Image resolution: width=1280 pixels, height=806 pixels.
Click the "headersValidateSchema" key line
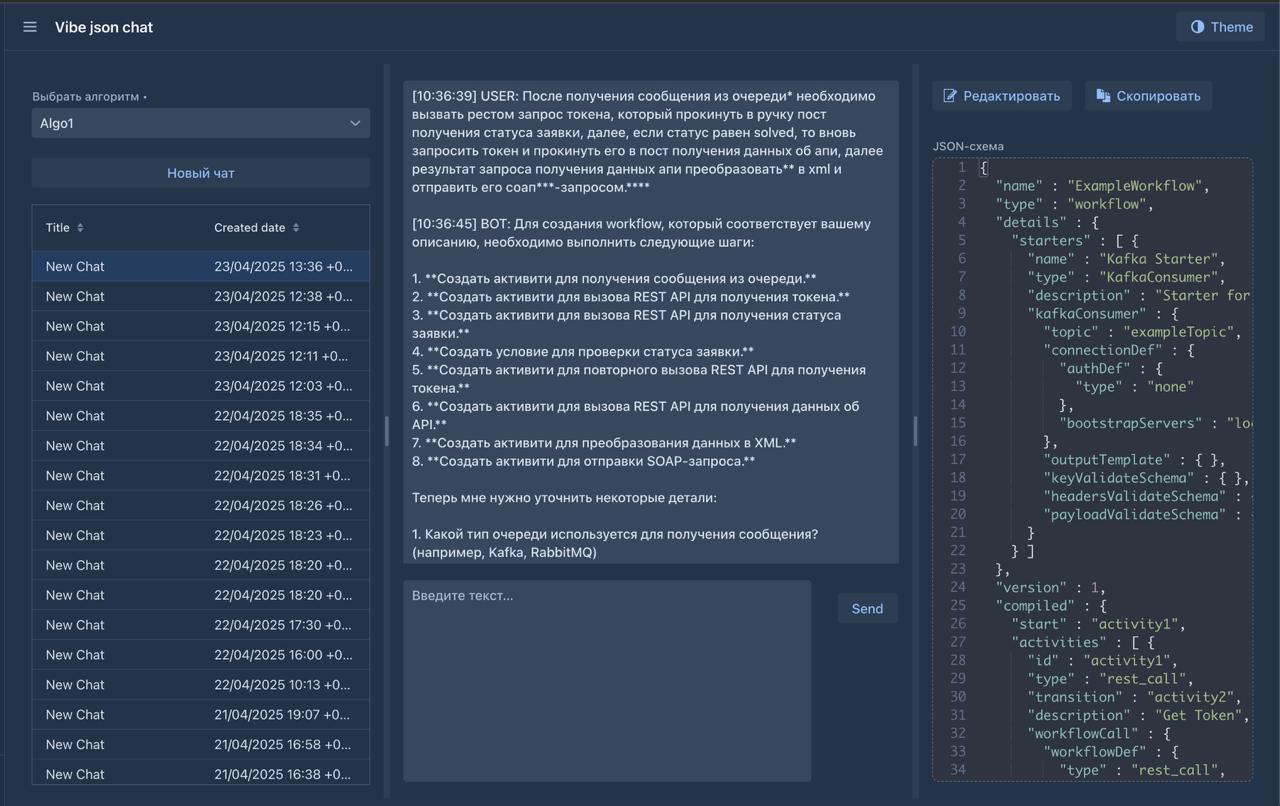tap(1146, 496)
